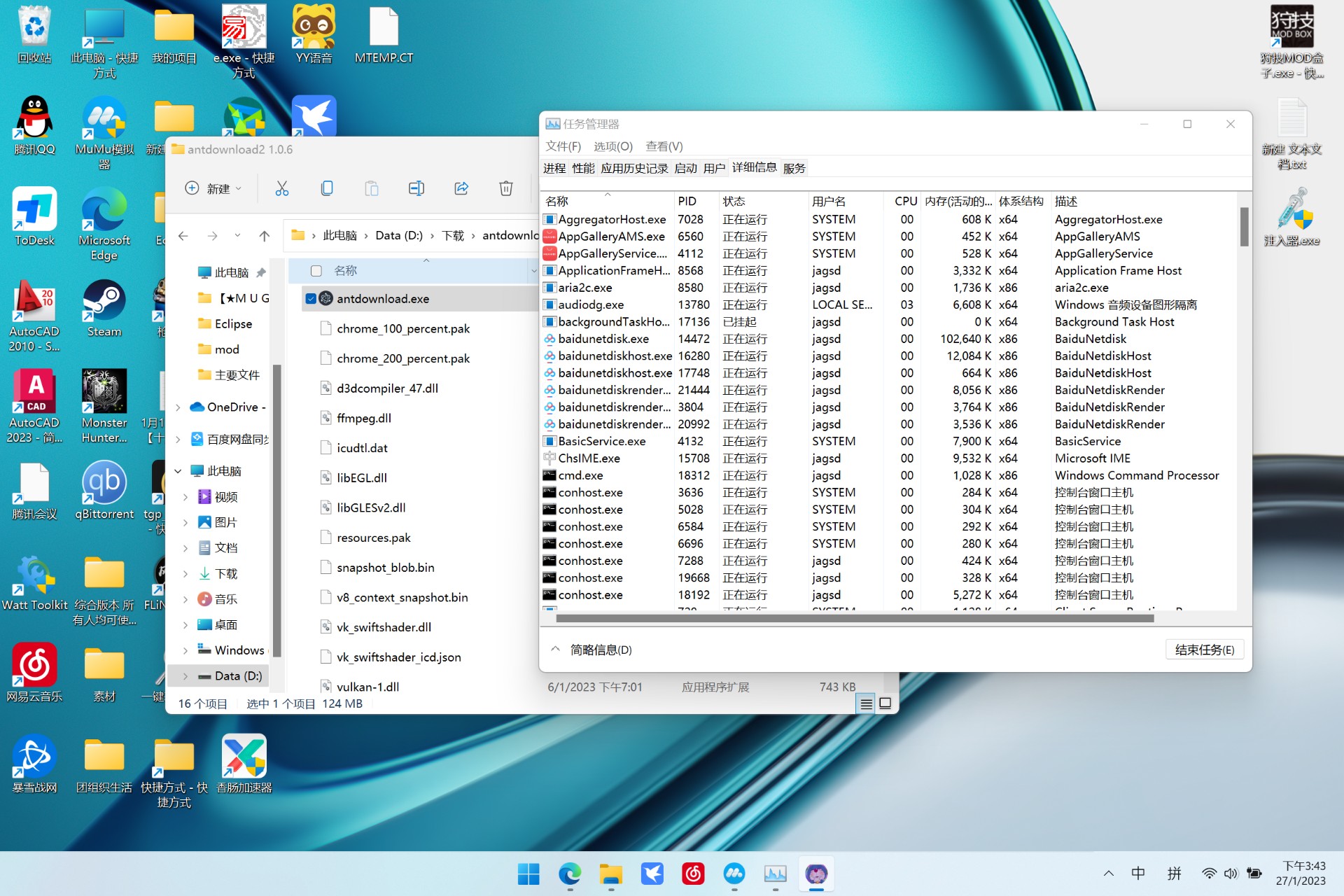This screenshot has height=896, width=1344.
Task: Open qBittorrent desktop shortcut
Action: [104, 491]
